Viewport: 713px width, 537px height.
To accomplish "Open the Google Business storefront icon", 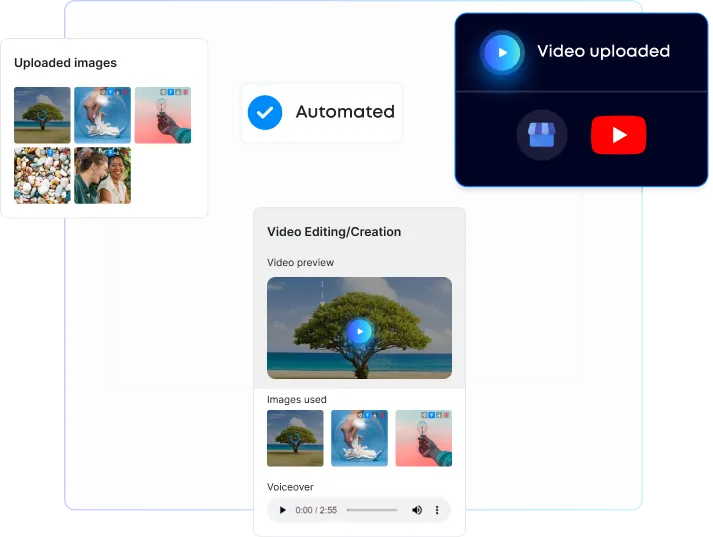I will point(542,135).
